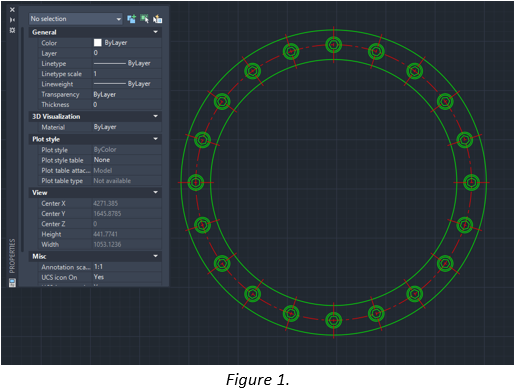The height and width of the screenshot is (389, 514).
Task: Click the Material property label
Action: point(53,127)
